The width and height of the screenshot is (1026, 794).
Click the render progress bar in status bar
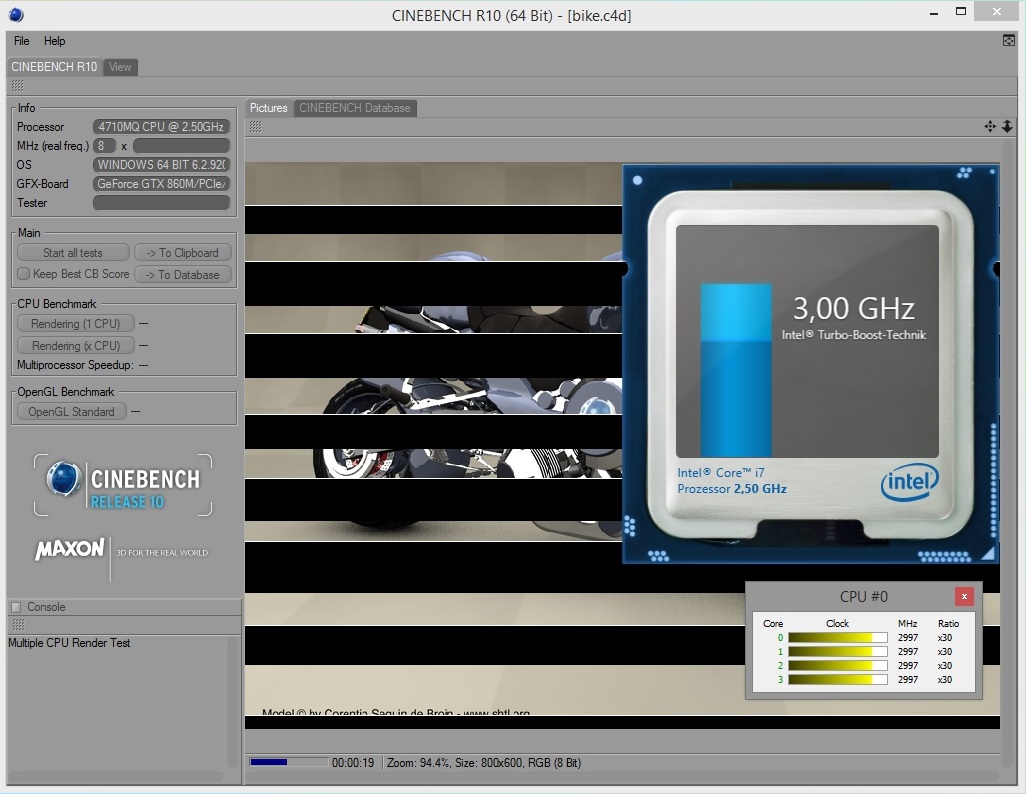pyautogui.click(x=289, y=762)
